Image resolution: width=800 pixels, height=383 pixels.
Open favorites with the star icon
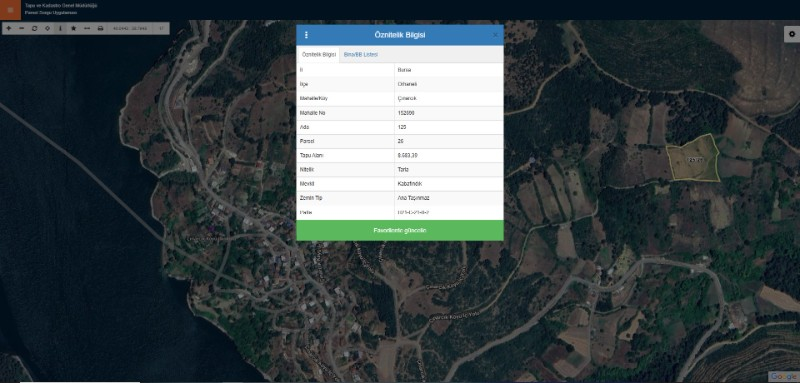73,28
